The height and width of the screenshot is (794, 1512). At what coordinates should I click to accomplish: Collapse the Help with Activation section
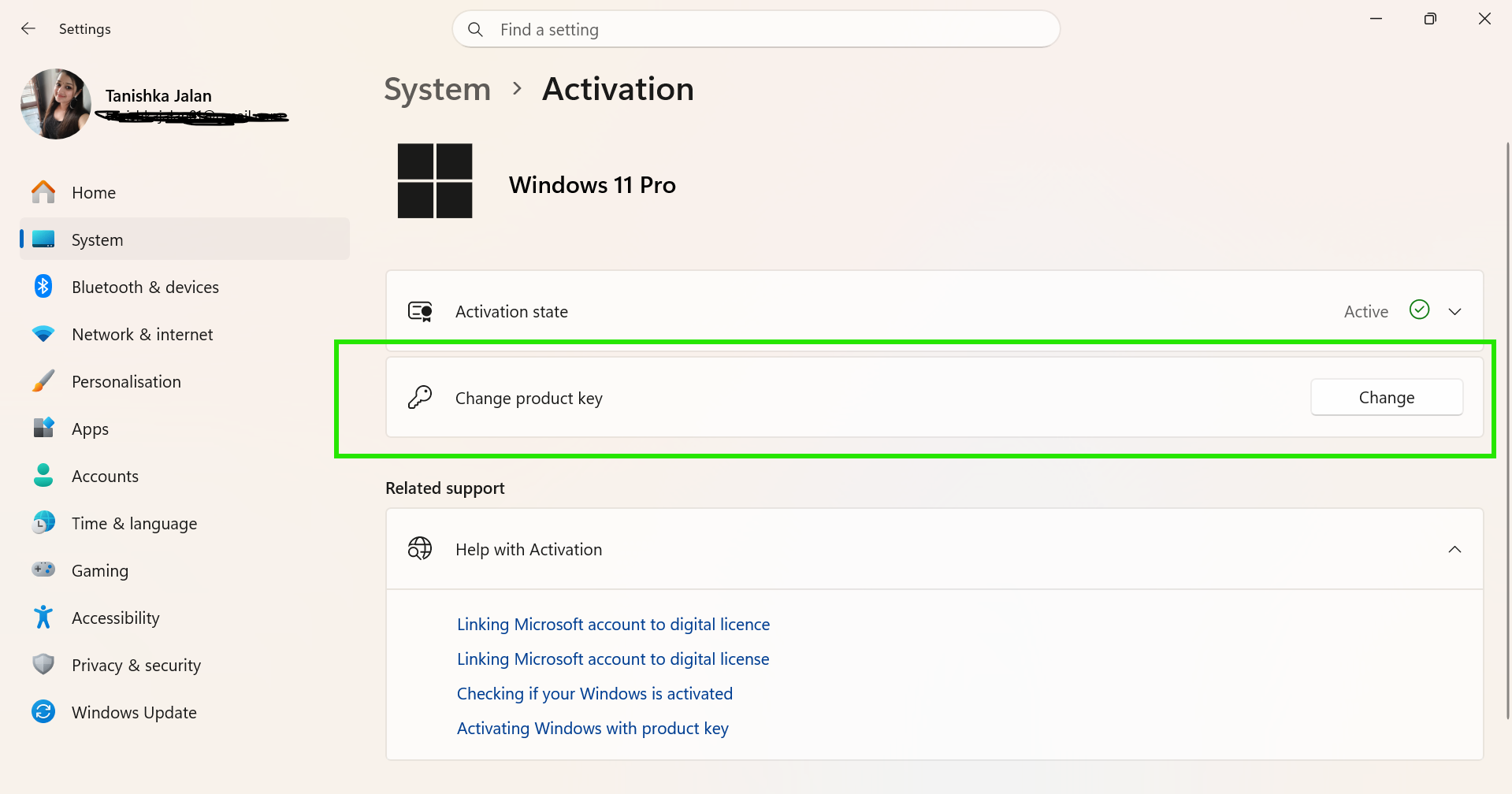coord(1455,549)
